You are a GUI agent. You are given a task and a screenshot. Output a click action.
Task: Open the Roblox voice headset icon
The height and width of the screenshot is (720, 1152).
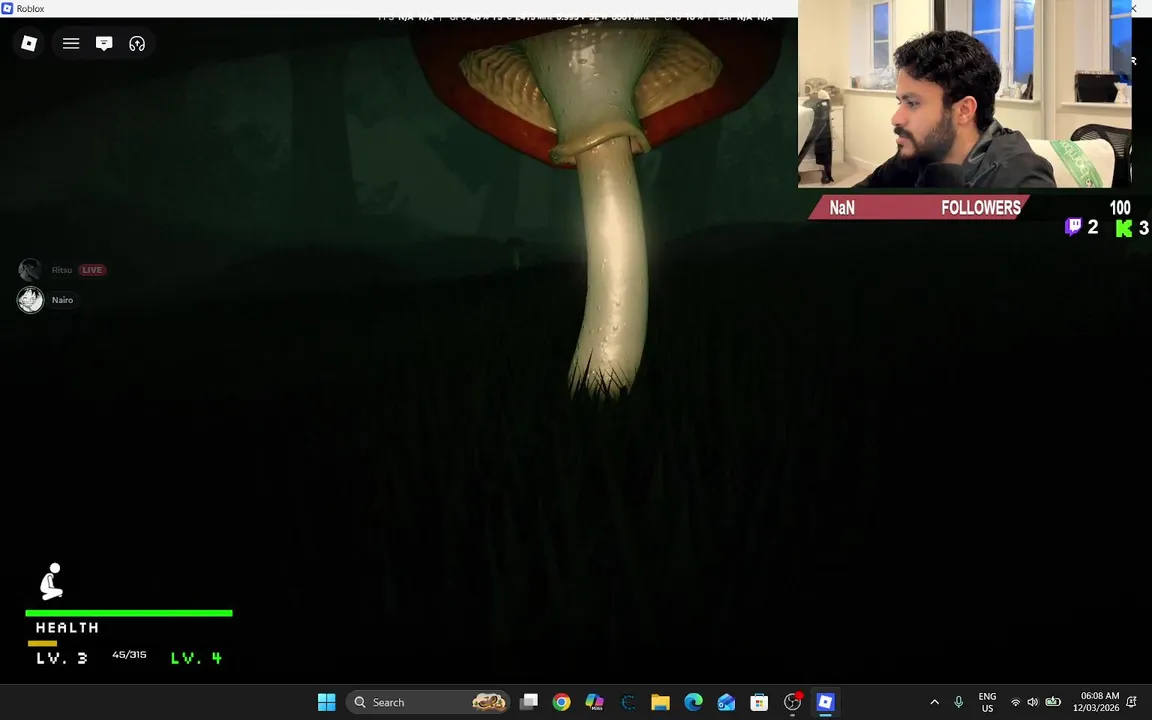click(137, 43)
